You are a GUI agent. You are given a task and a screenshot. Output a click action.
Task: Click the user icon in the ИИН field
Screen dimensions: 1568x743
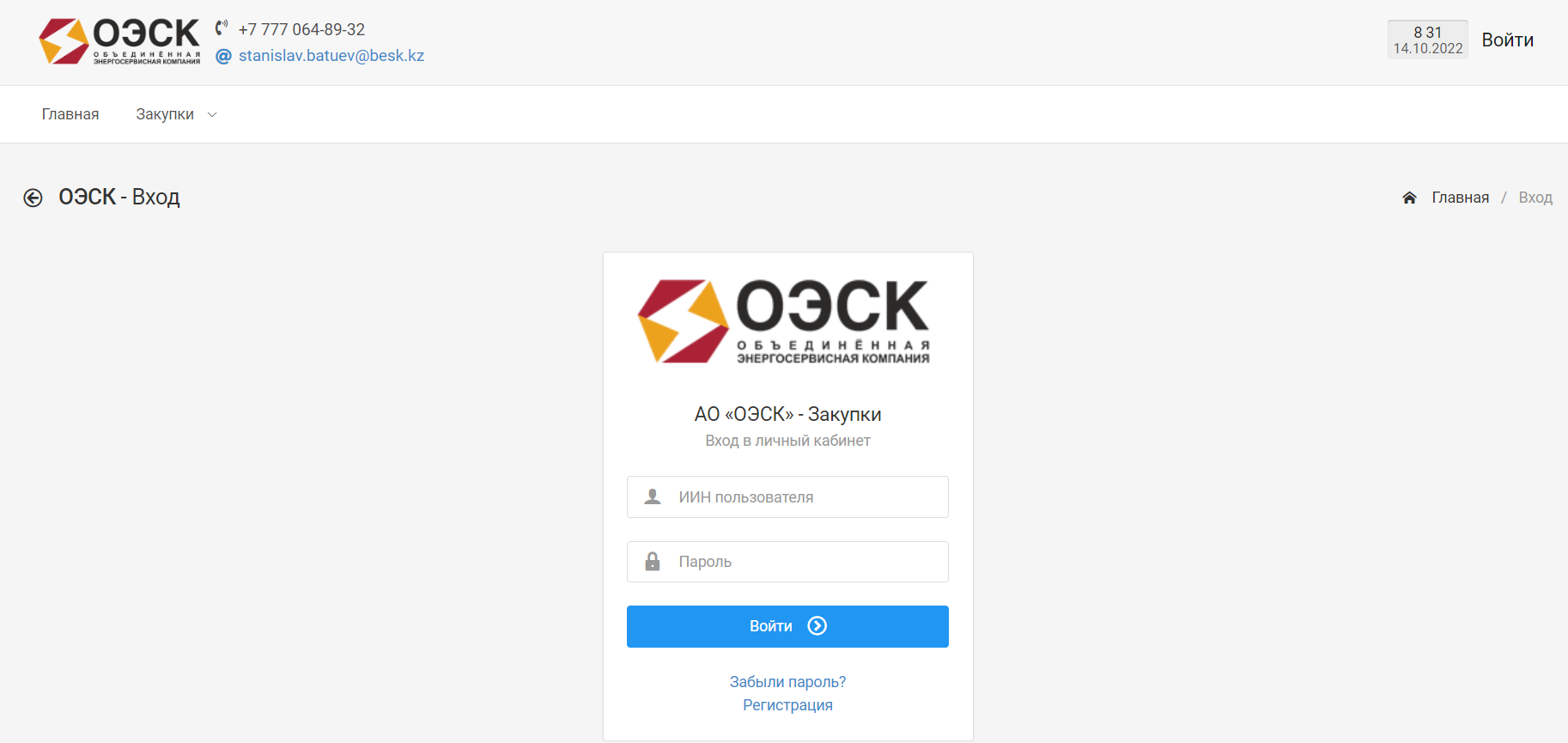tap(653, 496)
